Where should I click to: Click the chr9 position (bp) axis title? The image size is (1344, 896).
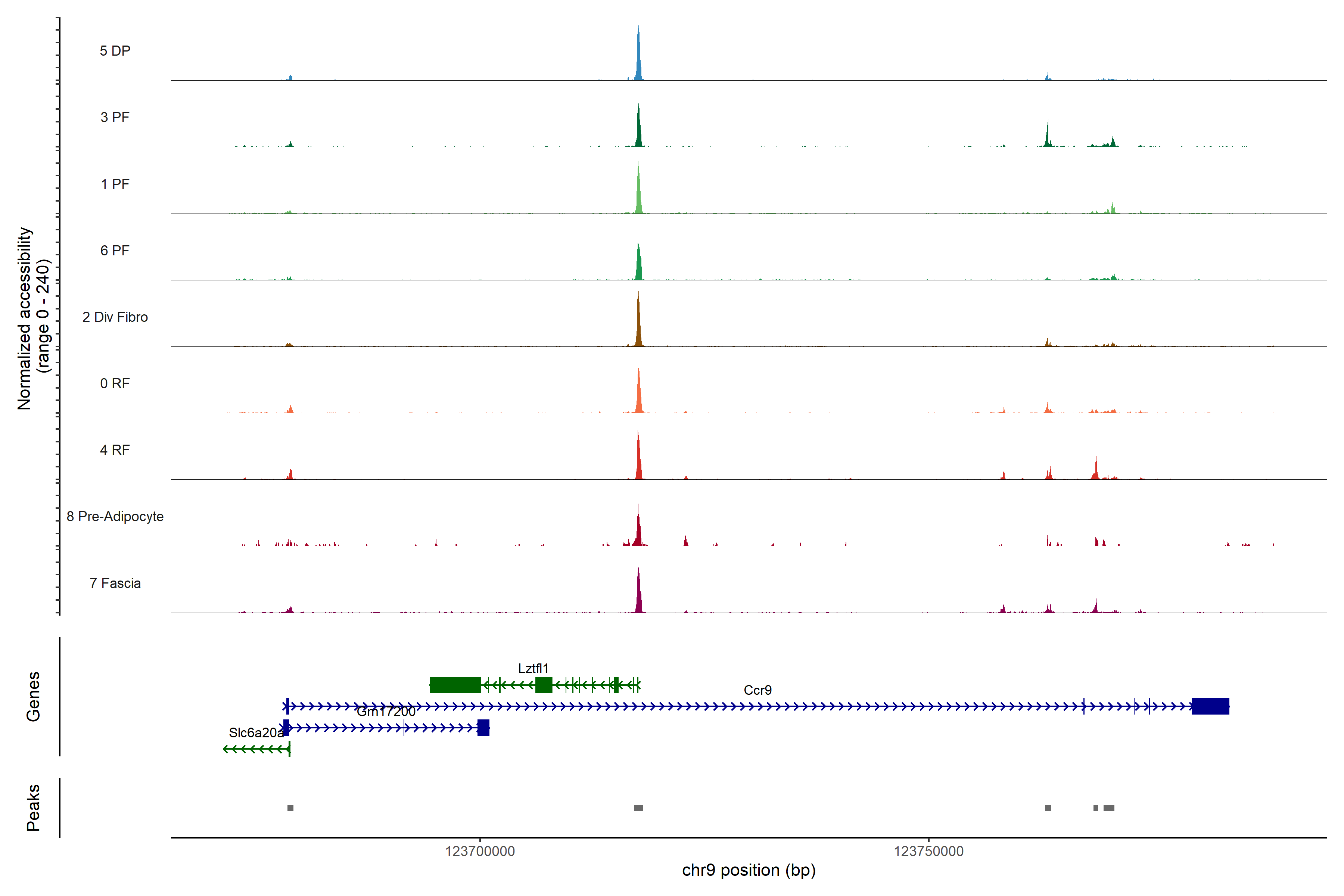pyautogui.click(x=749, y=870)
